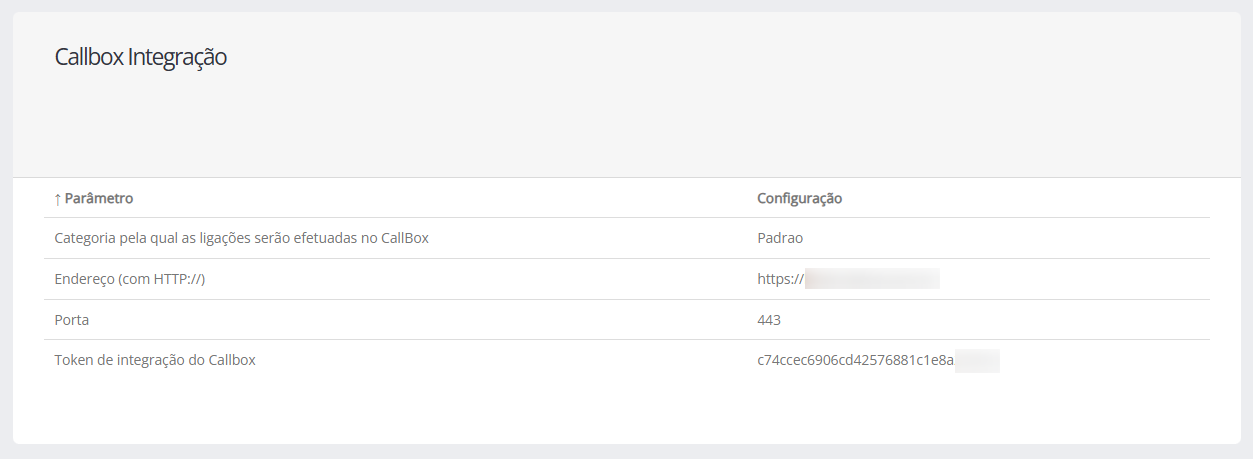Click the c74ccec6906cd token value

tap(855, 360)
